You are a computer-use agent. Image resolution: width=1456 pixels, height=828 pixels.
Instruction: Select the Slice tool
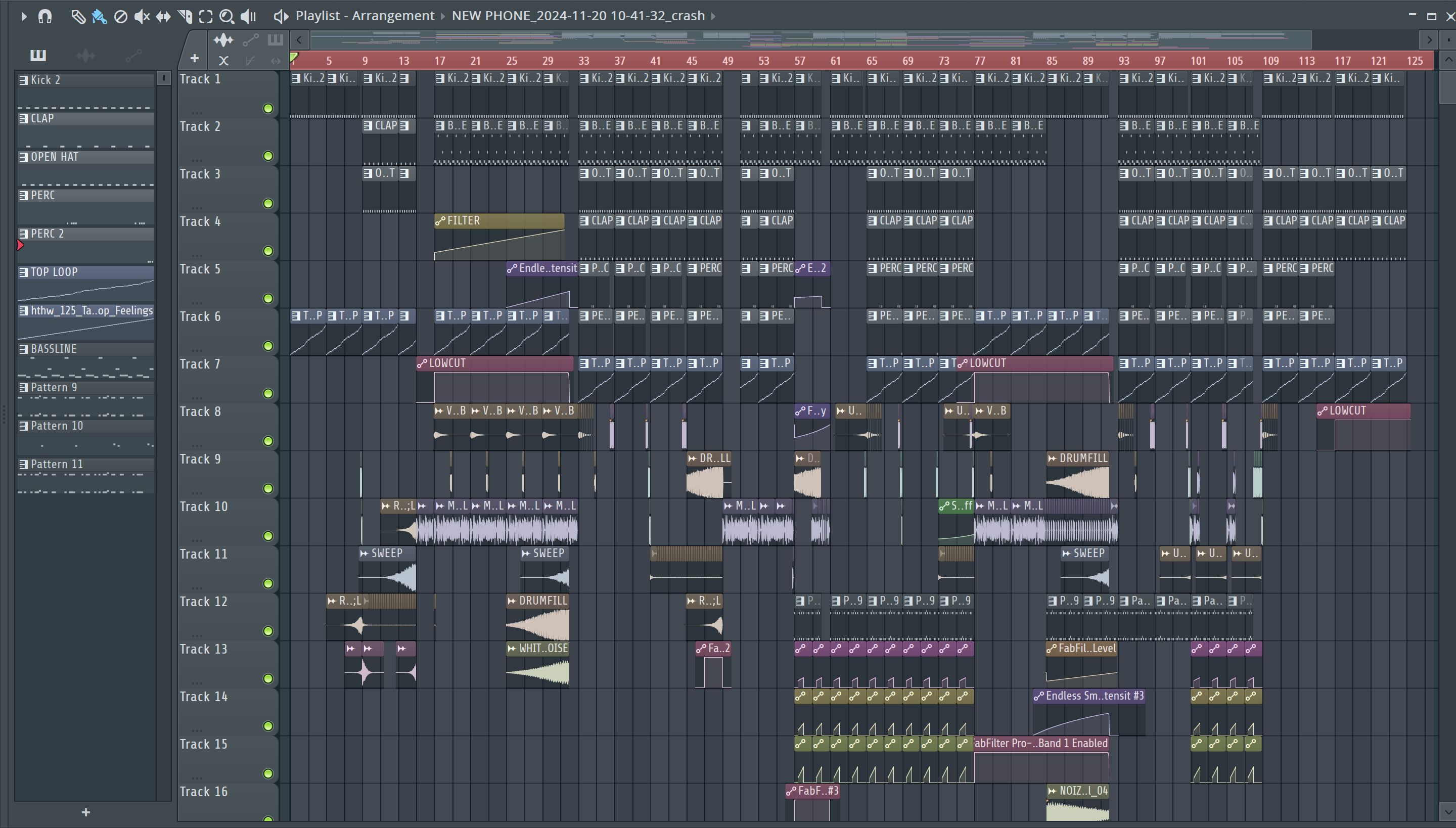pos(185,17)
